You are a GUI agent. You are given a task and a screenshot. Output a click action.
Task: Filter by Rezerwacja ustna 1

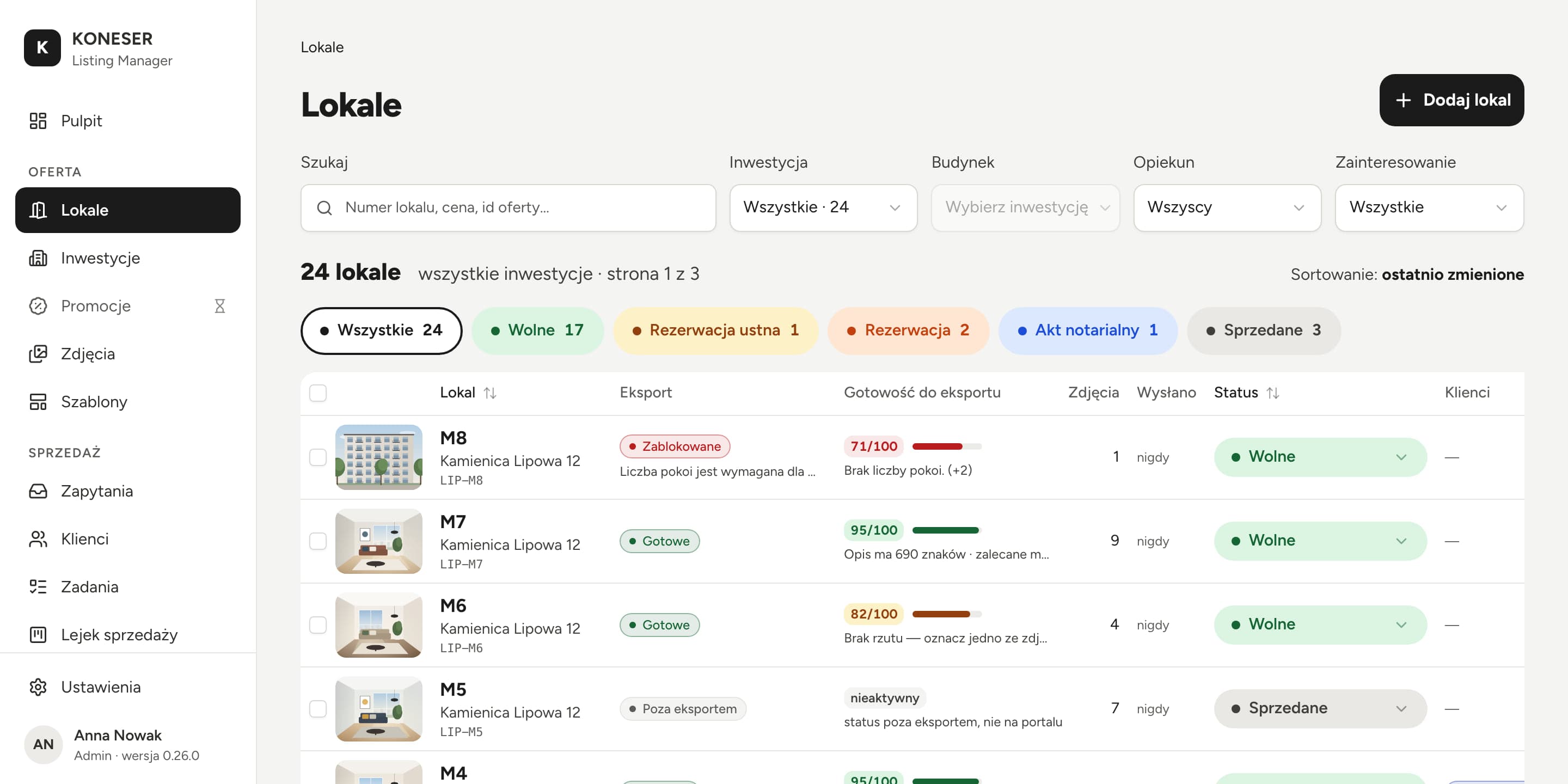coord(716,330)
